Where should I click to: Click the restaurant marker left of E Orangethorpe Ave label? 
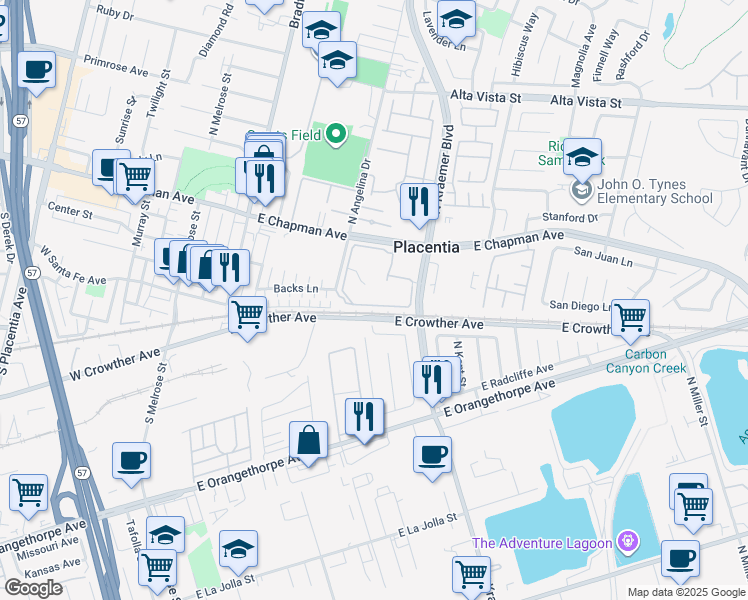pyautogui.click(x=364, y=416)
